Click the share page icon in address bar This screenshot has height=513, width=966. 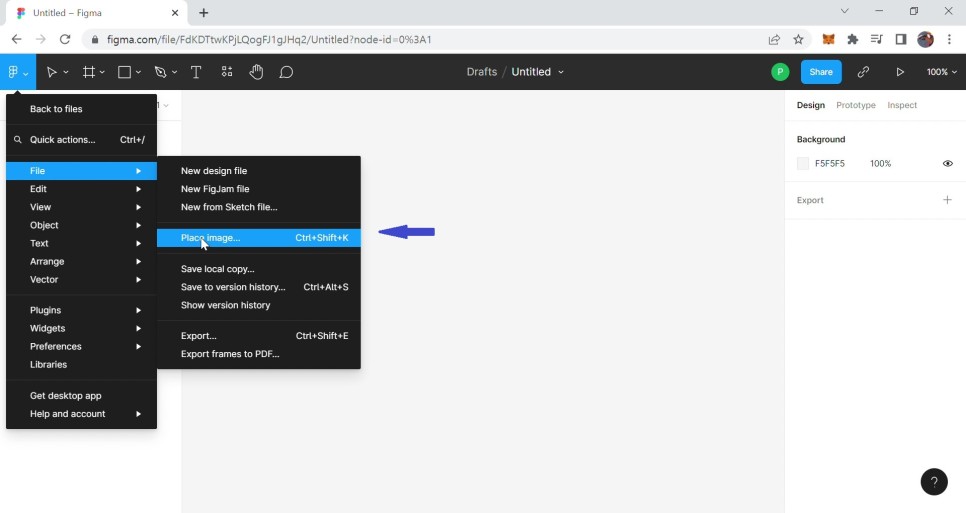click(x=774, y=39)
